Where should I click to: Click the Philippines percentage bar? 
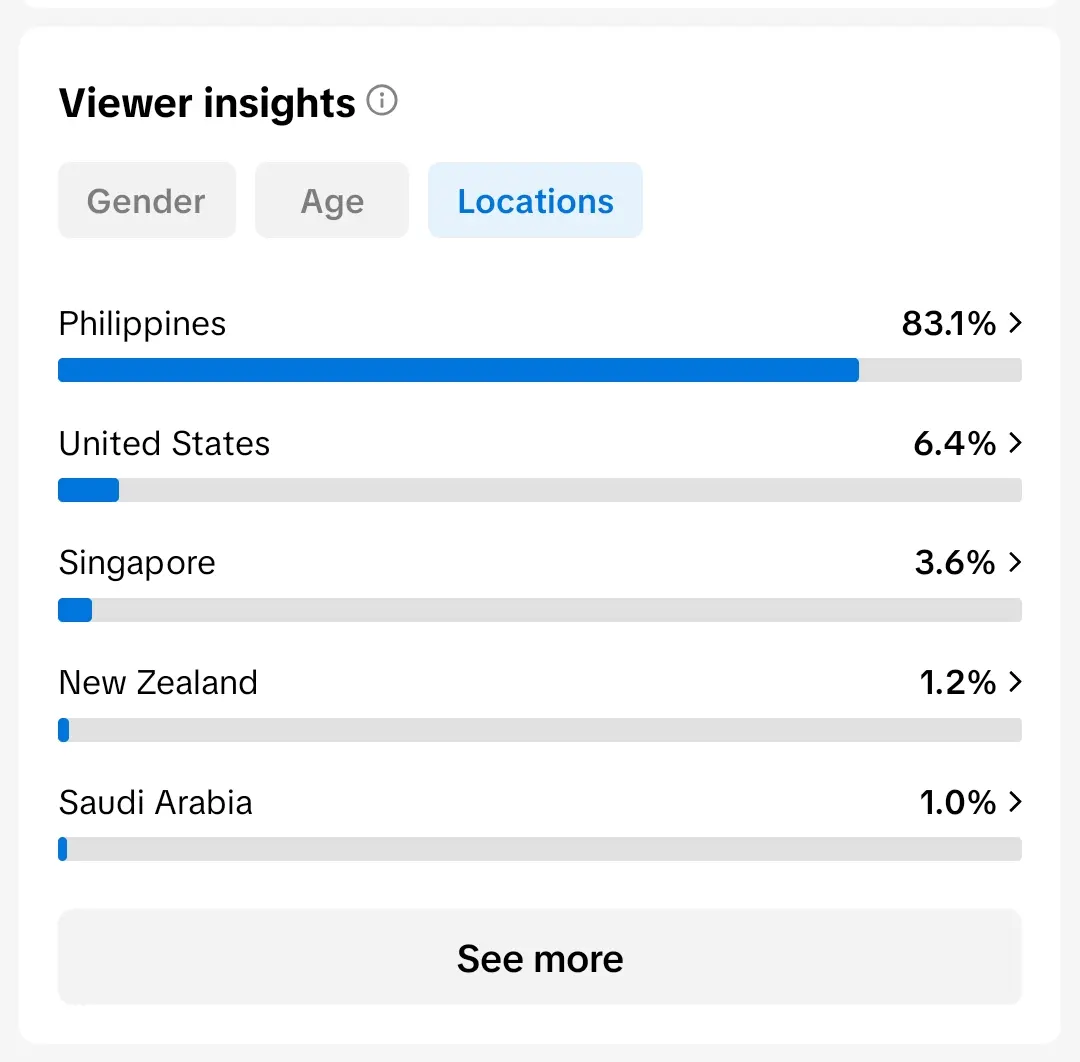(540, 370)
